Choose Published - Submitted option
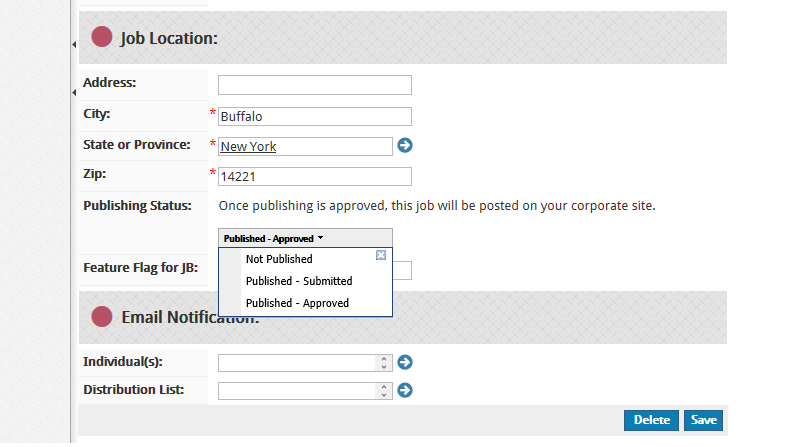This screenshot has width=797, height=447. click(299, 281)
